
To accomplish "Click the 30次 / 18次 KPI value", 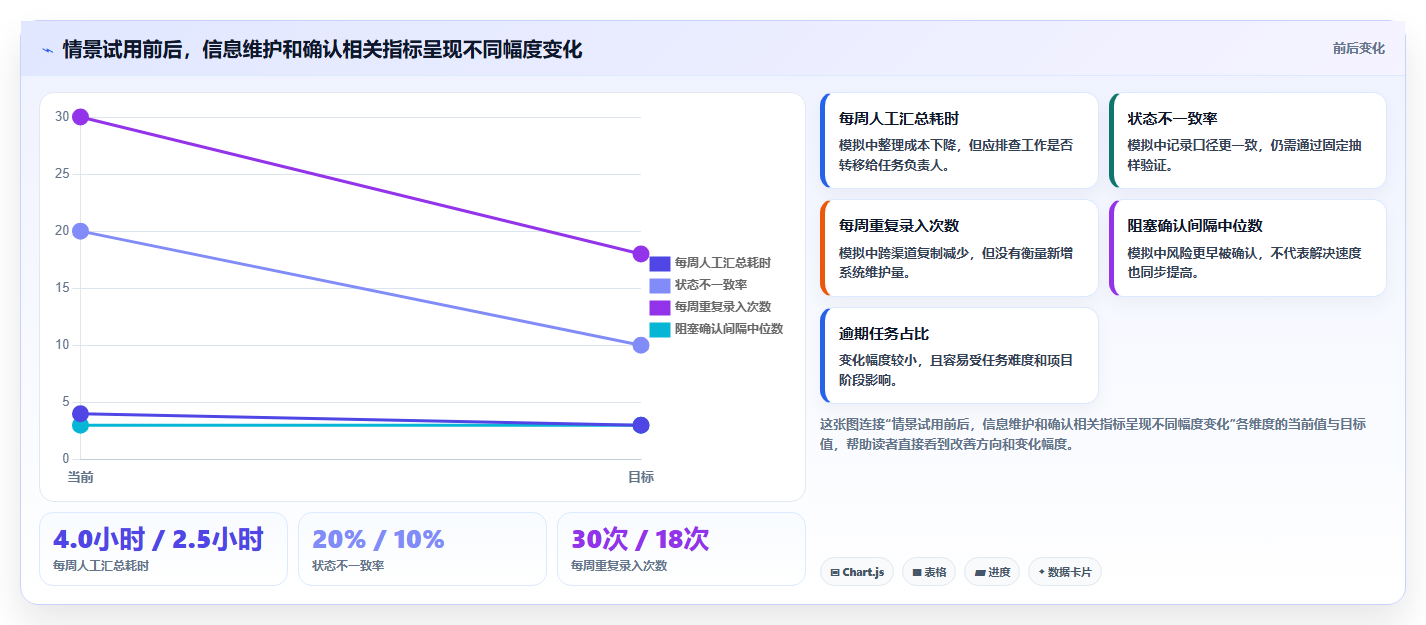I will coord(640,540).
